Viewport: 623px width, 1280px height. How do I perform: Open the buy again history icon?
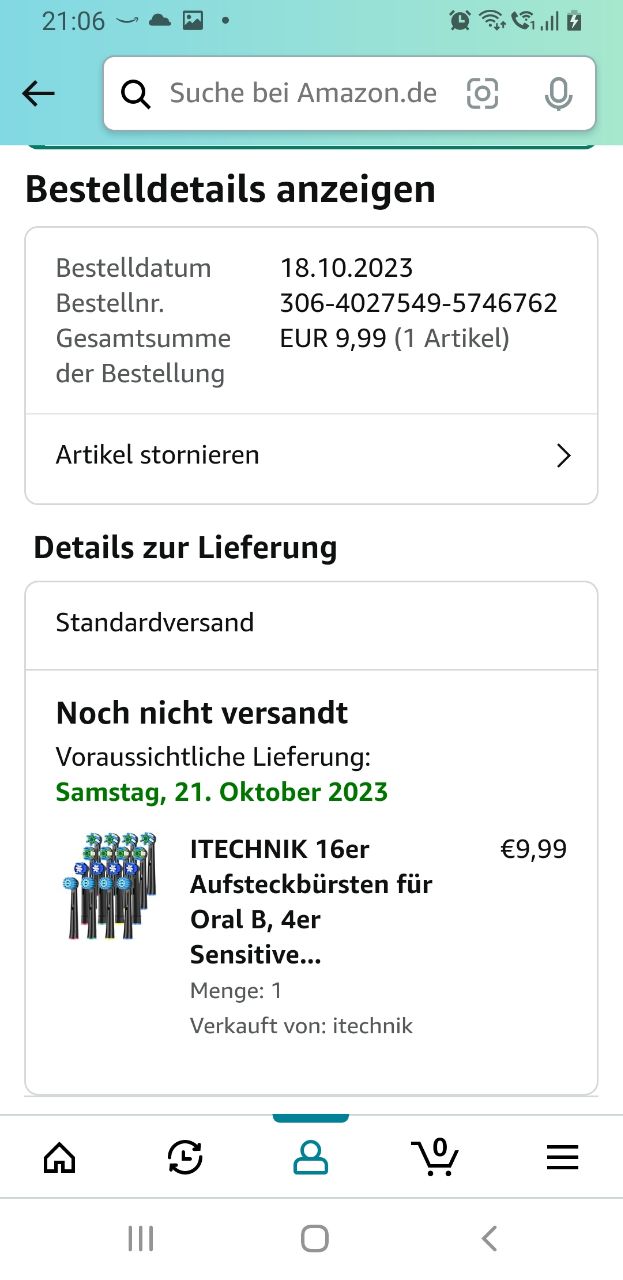(185, 1158)
